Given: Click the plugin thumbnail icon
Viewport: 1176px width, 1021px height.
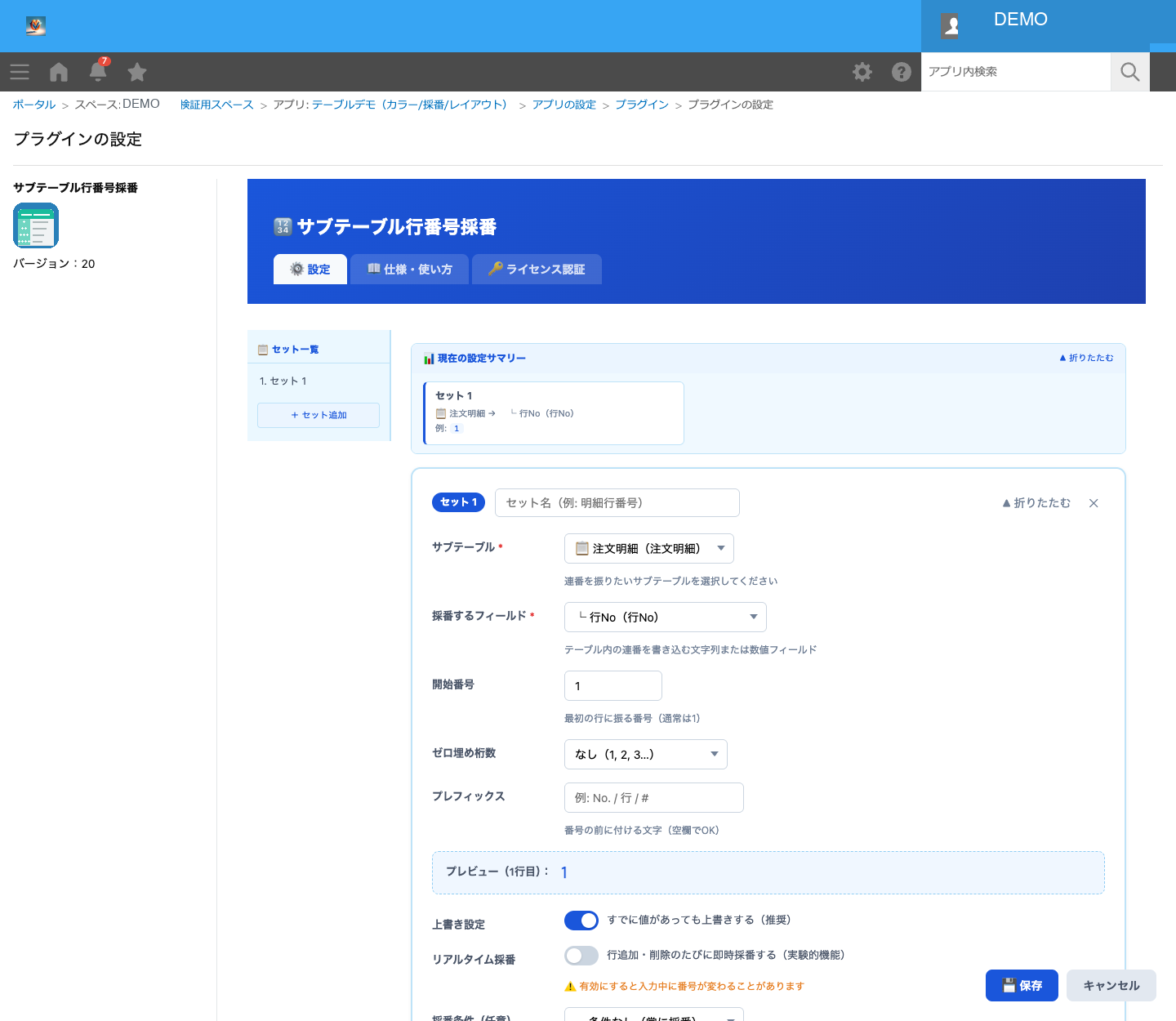Looking at the screenshot, I should pyautogui.click(x=36, y=225).
